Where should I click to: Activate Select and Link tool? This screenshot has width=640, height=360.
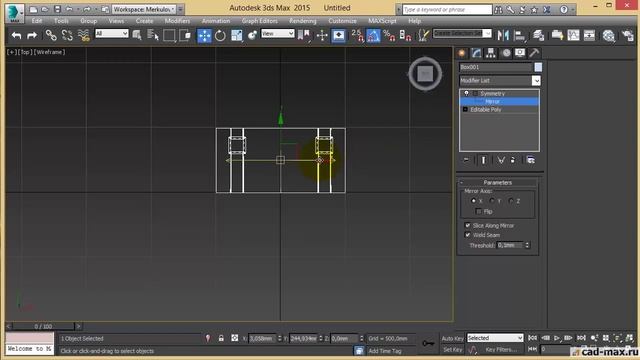coord(51,36)
